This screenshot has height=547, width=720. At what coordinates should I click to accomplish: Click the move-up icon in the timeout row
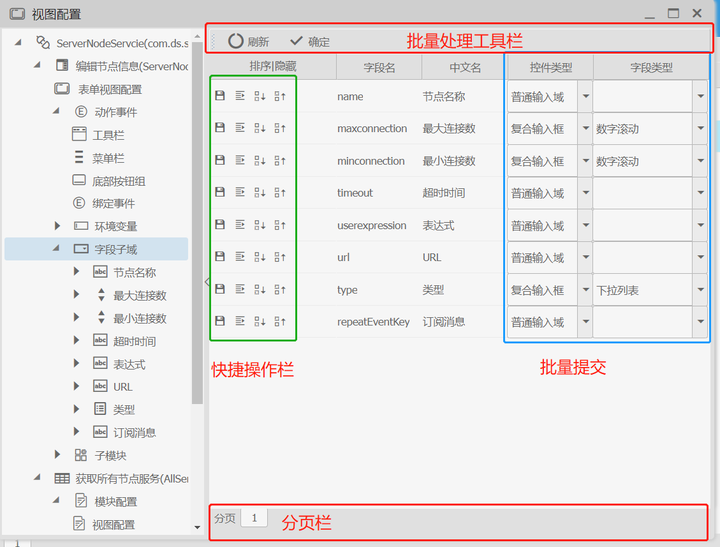click(x=280, y=192)
